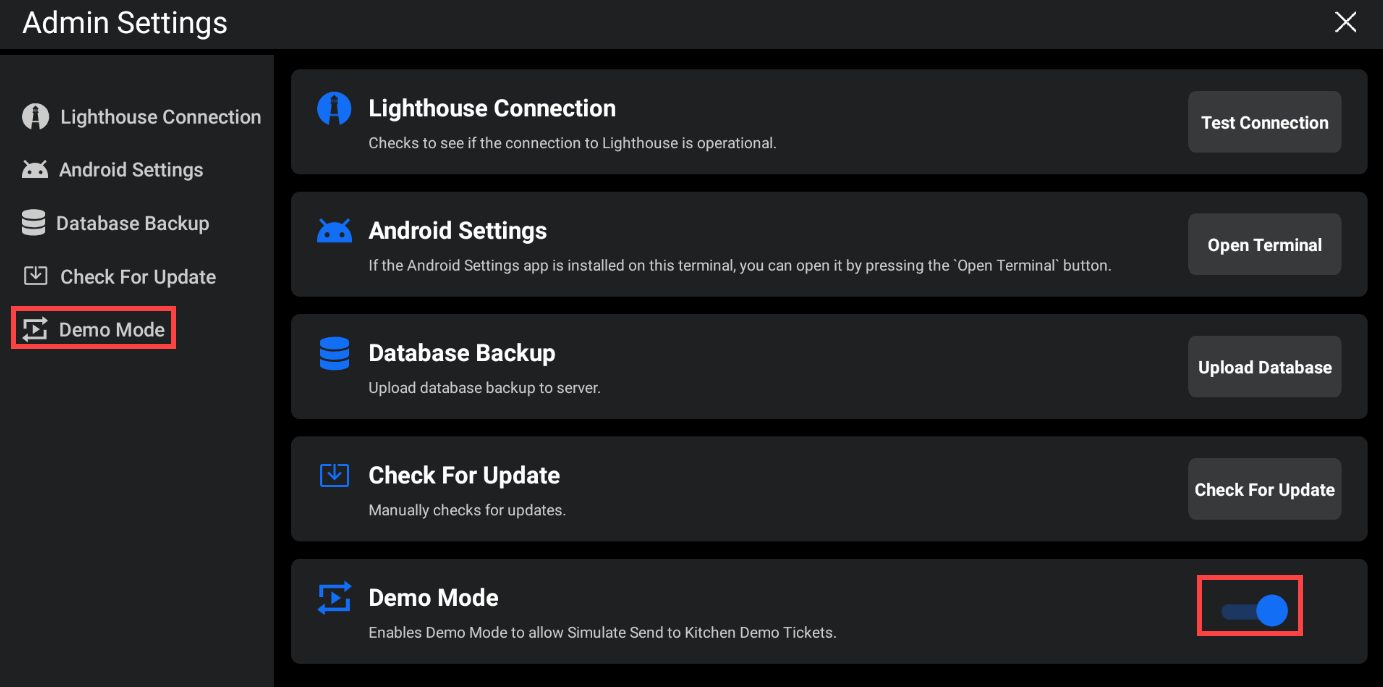The height and width of the screenshot is (687, 1383).
Task: Click the blue database cylinder icon
Action: [x=334, y=352]
